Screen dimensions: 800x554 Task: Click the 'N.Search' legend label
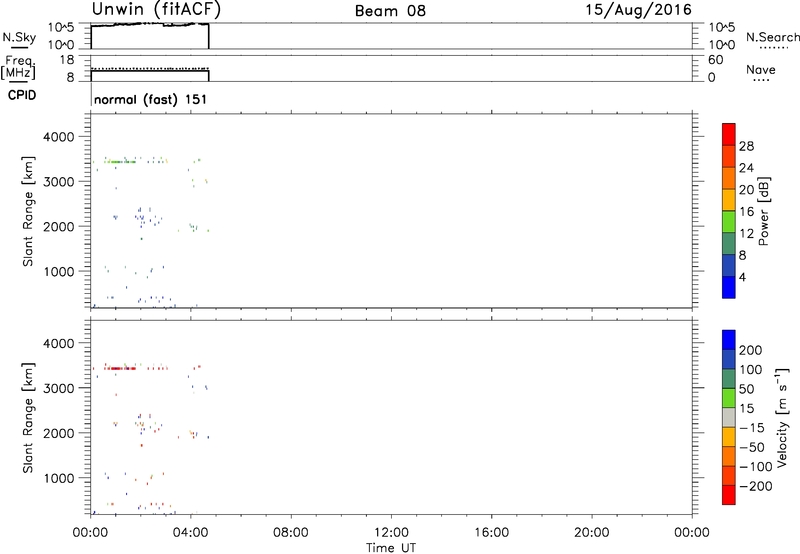click(x=772, y=37)
